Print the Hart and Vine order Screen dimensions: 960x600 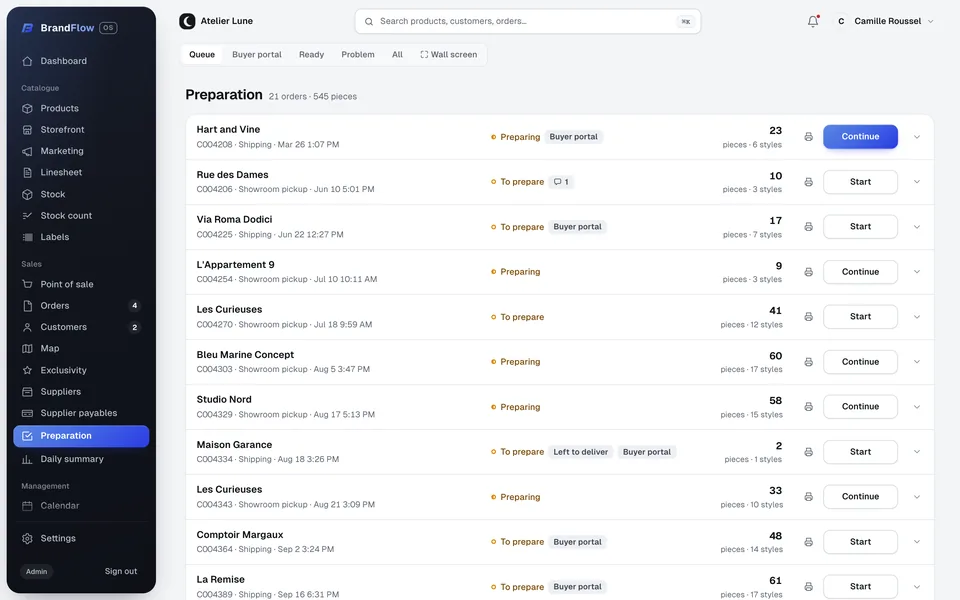coord(808,137)
